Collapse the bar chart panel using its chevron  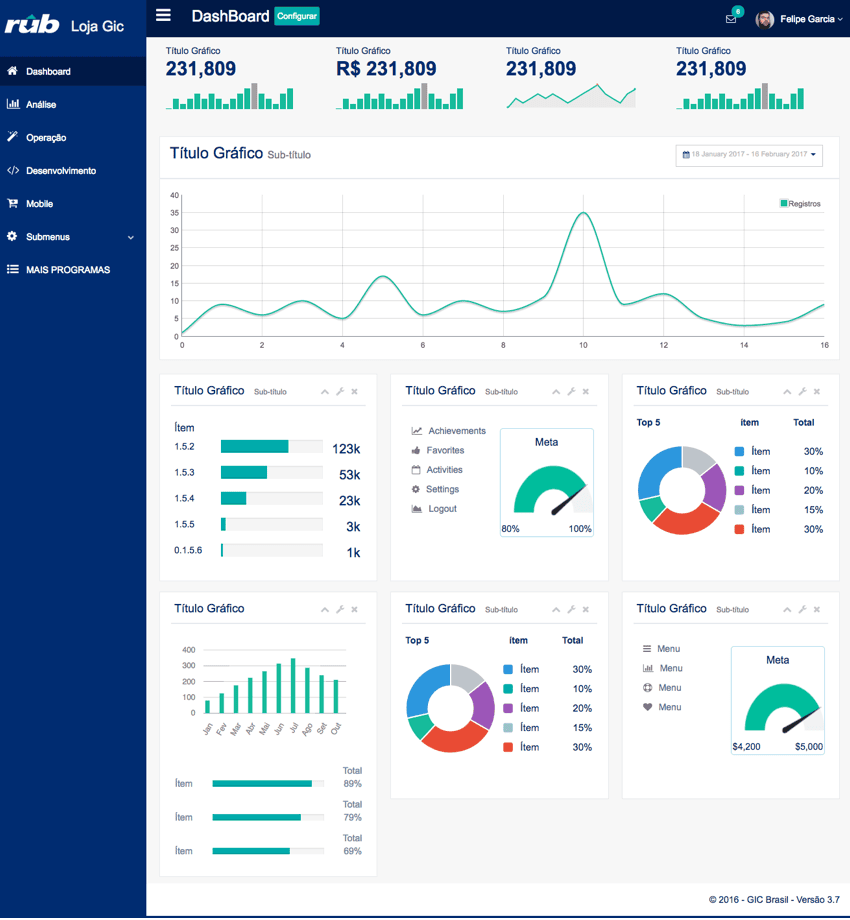[x=324, y=610]
